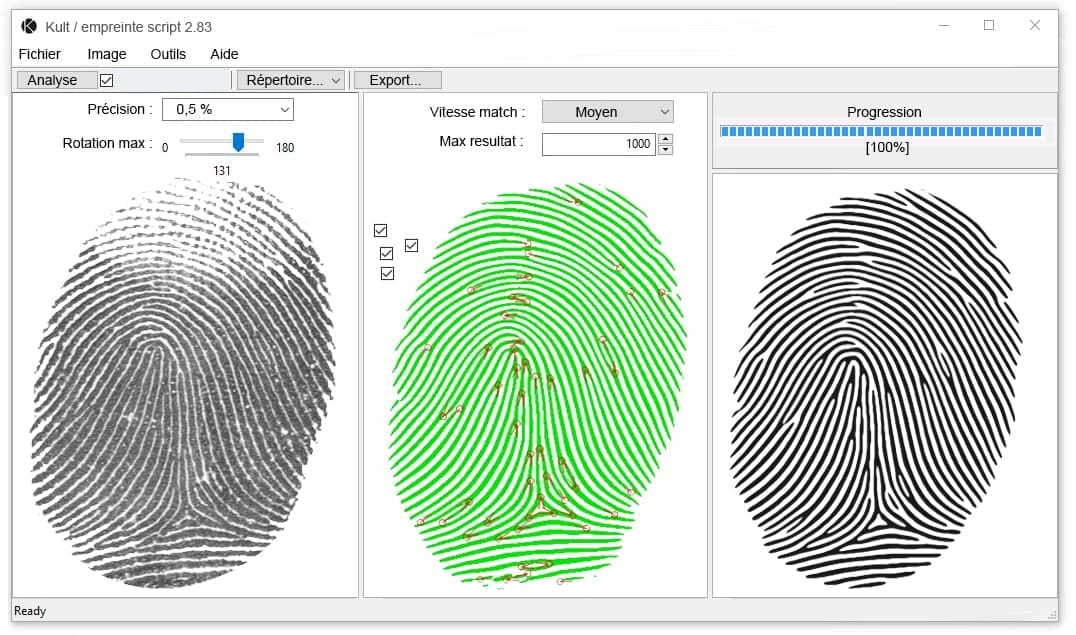This screenshot has height=635, width=1076.
Task: Open the Fichier menu
Action: point(40,54)
